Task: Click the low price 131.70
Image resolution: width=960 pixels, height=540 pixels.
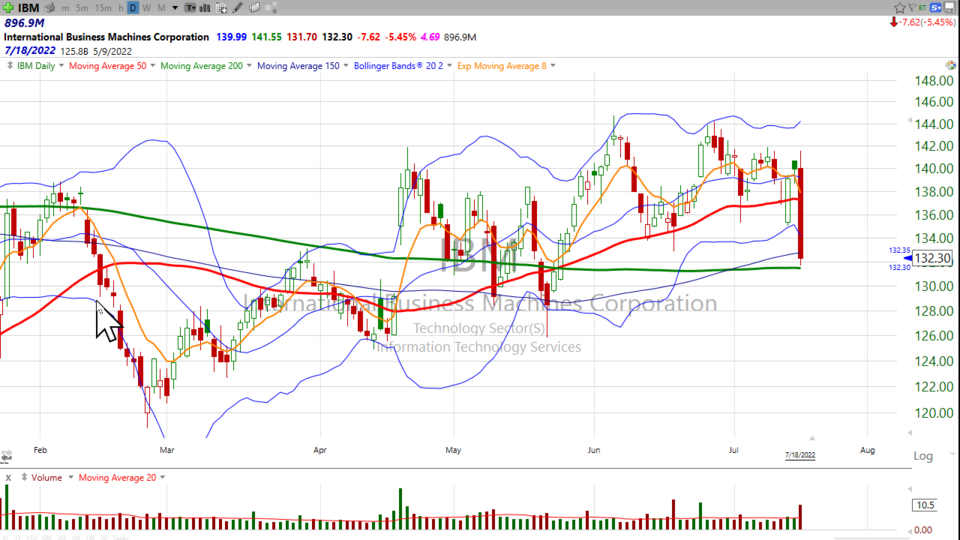Action: click(302, 37)
